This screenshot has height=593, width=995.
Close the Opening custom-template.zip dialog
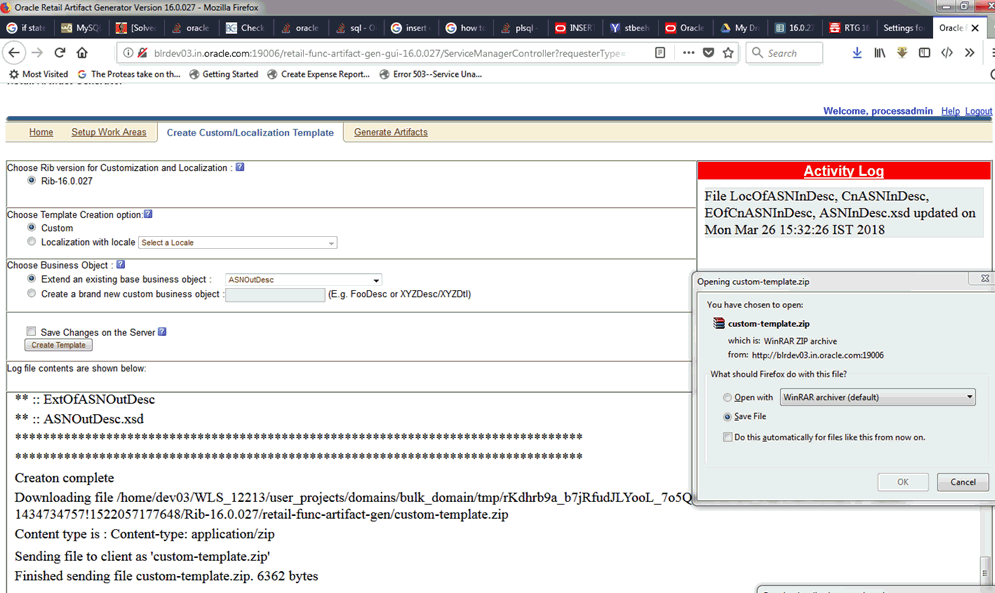(x=985, y=278)
